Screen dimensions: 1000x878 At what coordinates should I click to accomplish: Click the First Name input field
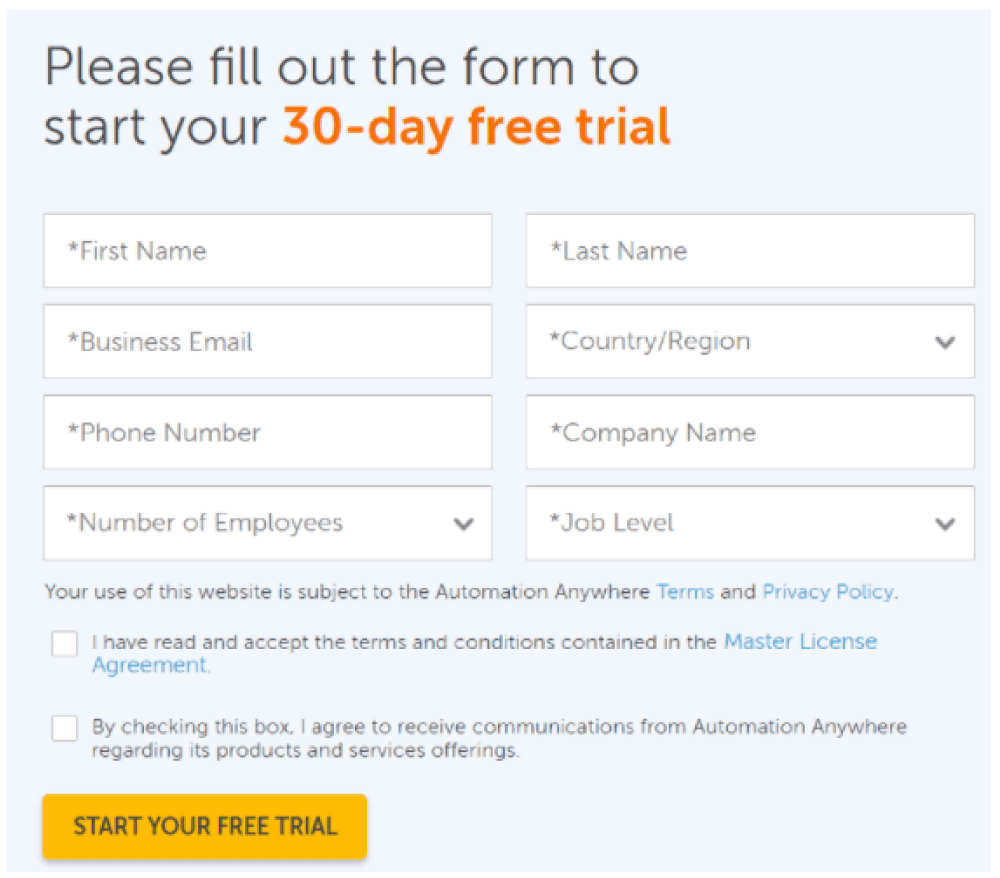coord(267,251)
